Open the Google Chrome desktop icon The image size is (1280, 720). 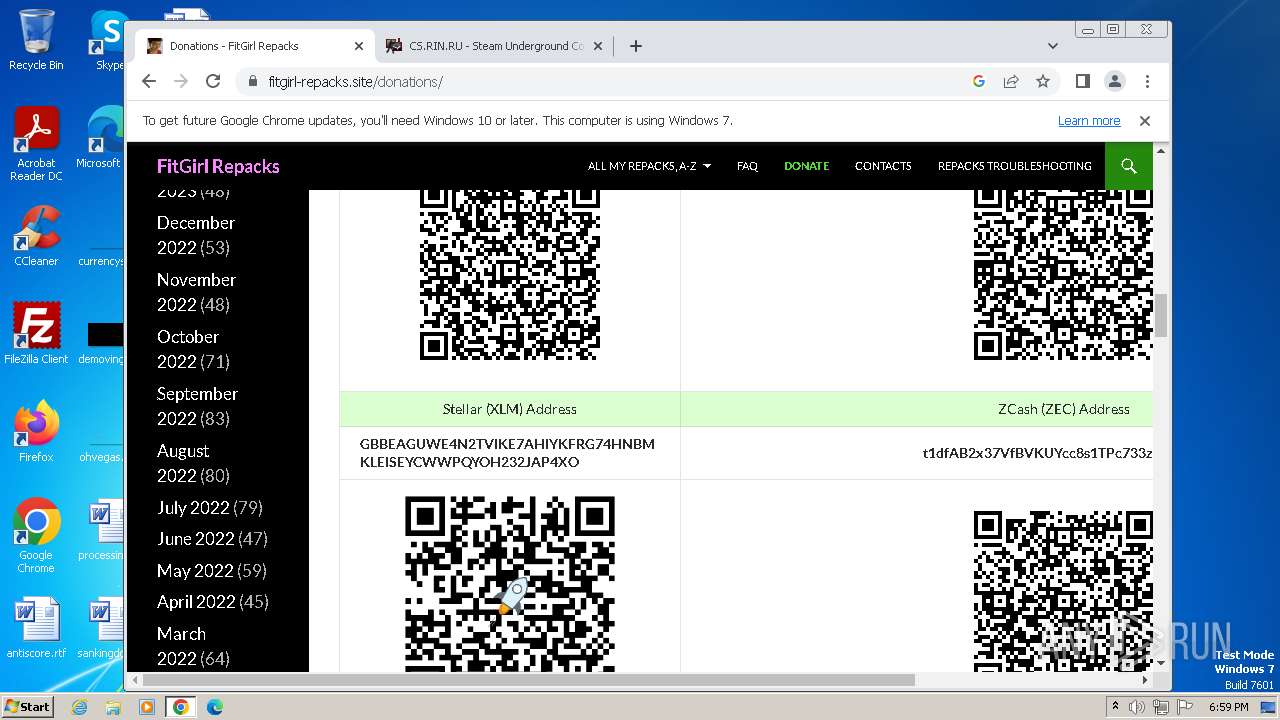coord(36,536)
